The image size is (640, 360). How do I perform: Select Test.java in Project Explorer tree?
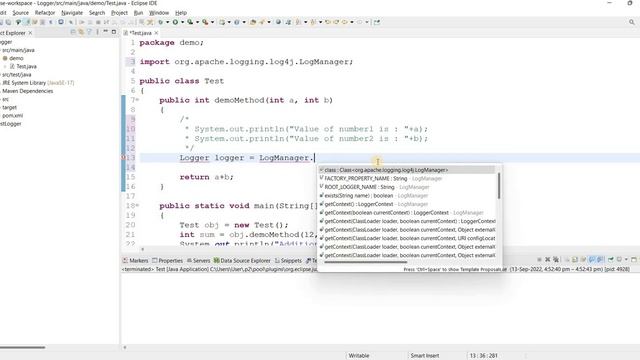23,66
